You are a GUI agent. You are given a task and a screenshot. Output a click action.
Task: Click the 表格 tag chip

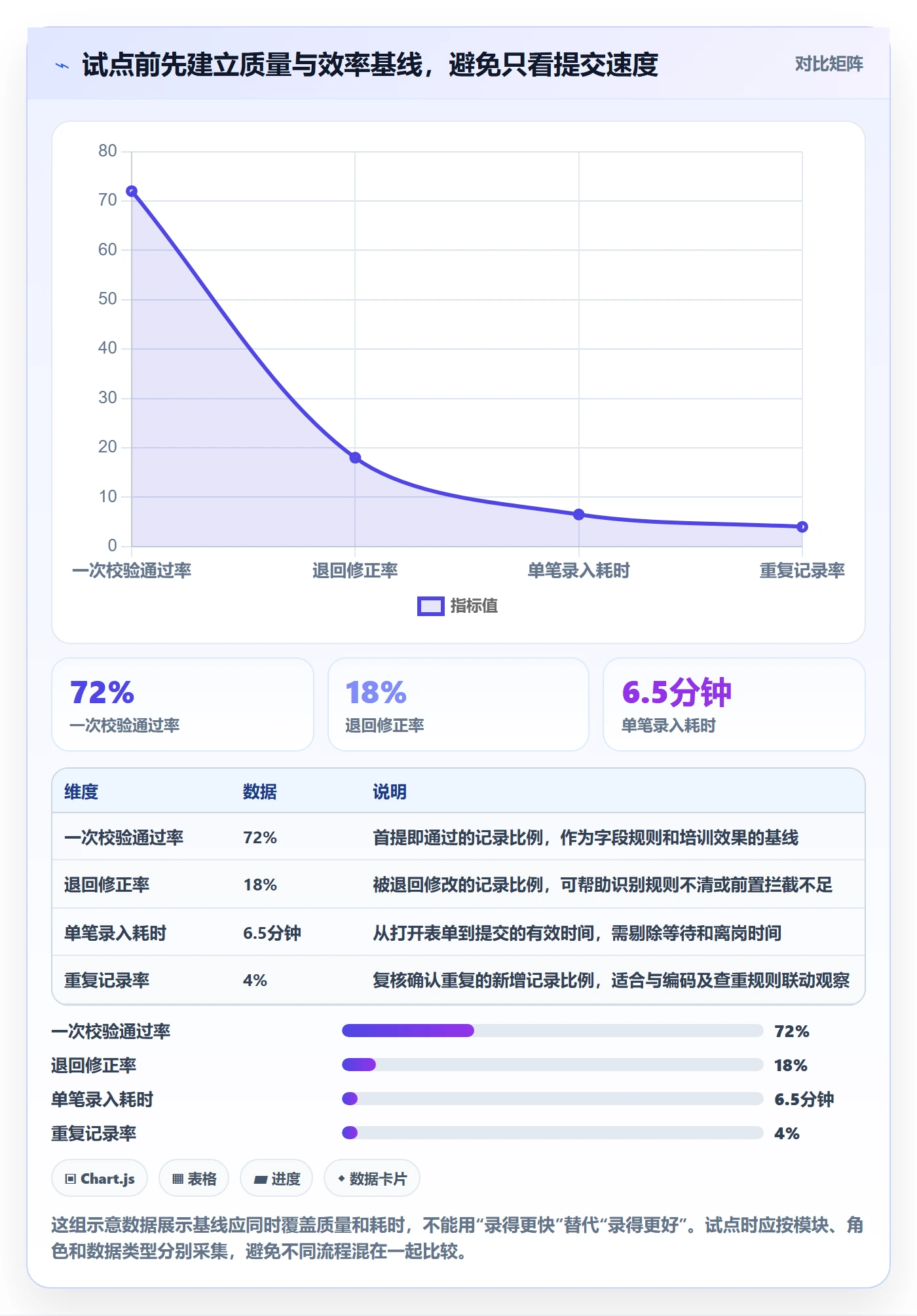pyautogui.click(x=194, y=1179)
